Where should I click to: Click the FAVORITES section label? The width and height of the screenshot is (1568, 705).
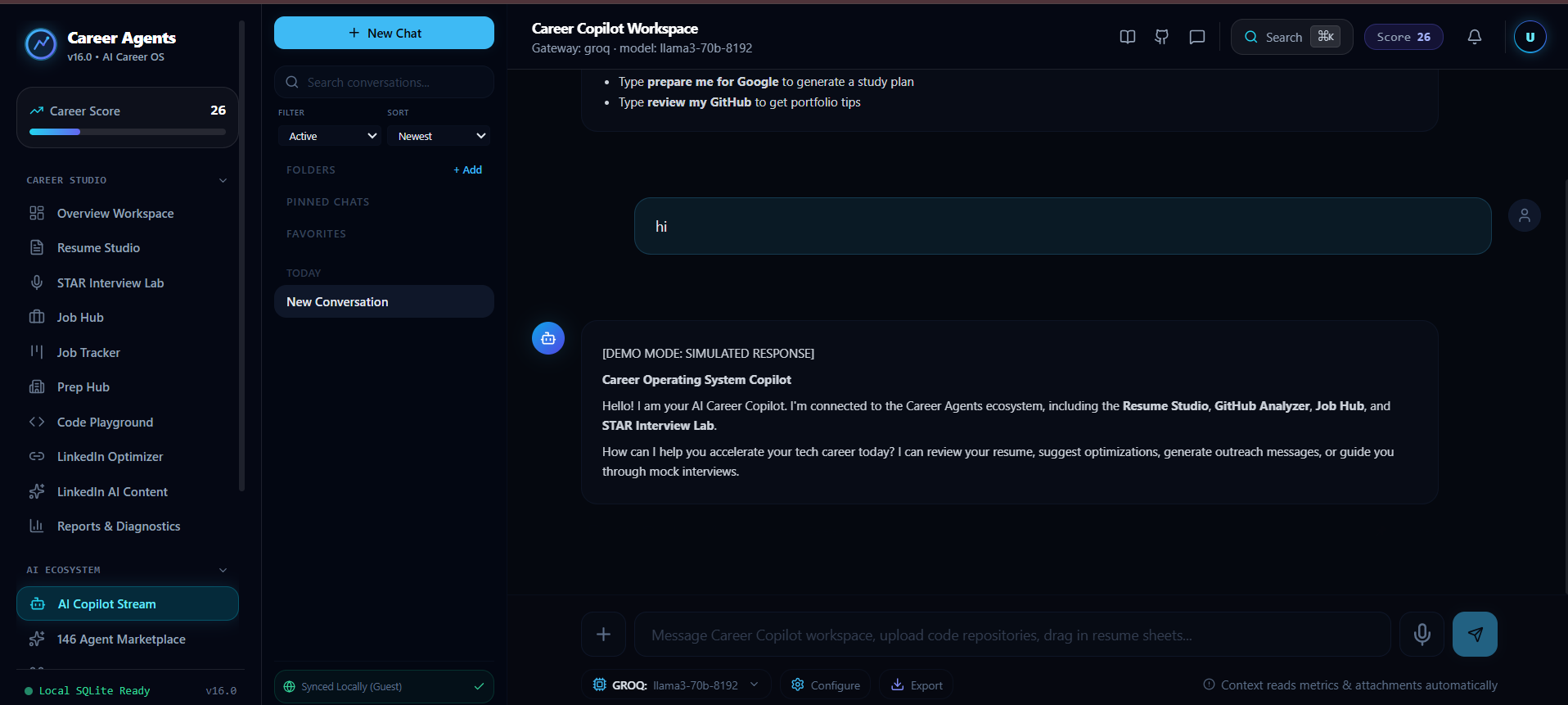point(316,233)
